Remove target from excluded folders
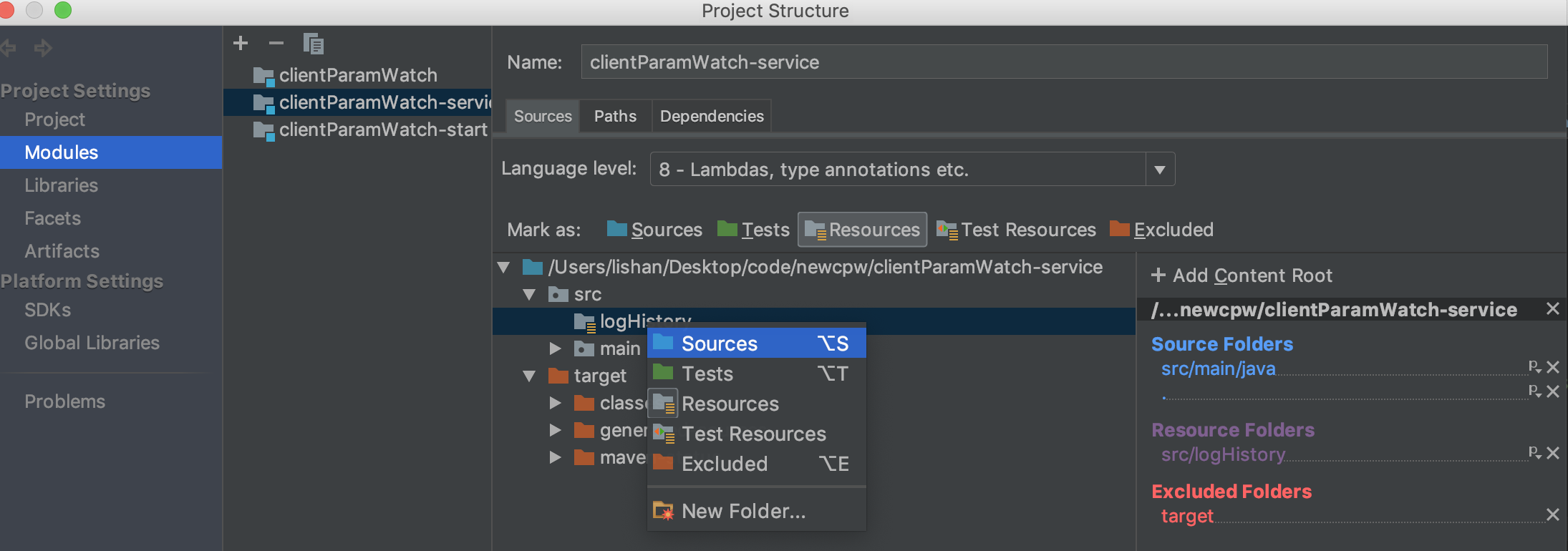Image resolution: width=1568 pixels, height=551 pixels. [1553, 515]
